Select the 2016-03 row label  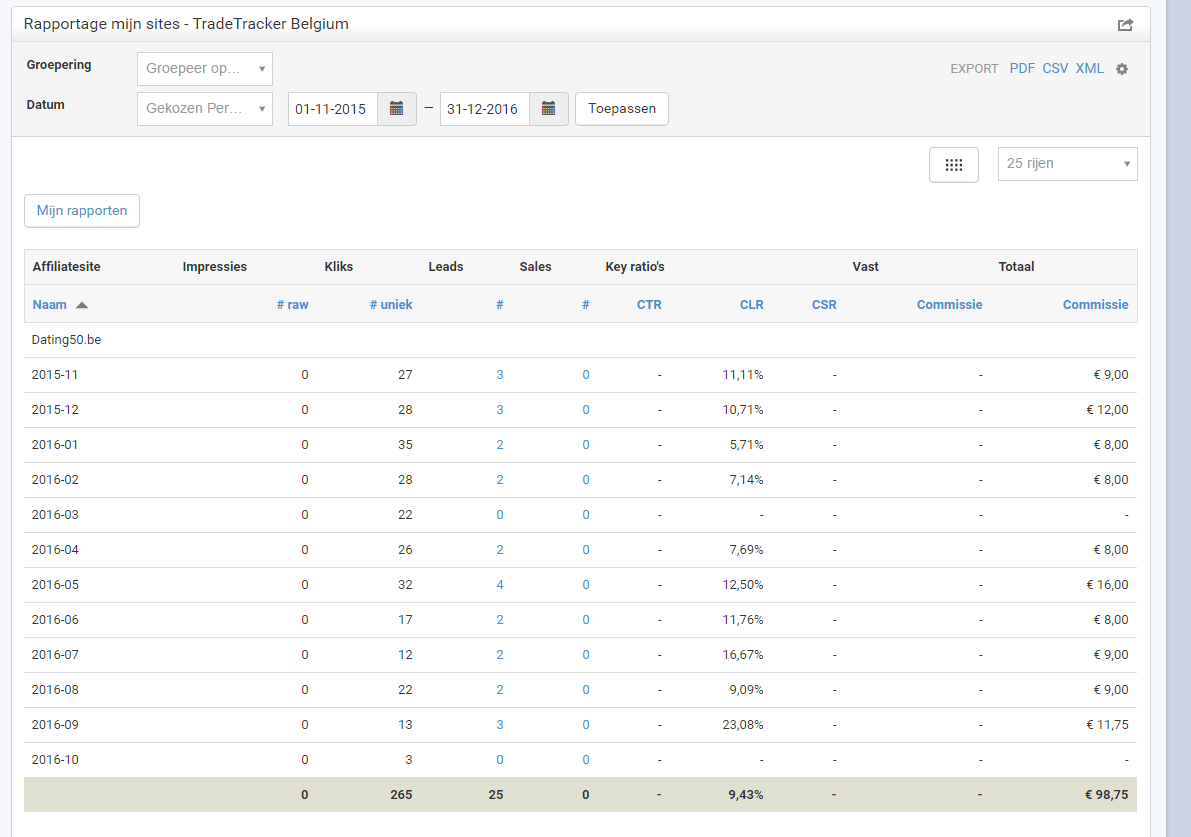pyautogui.click(x=55, y=514)
